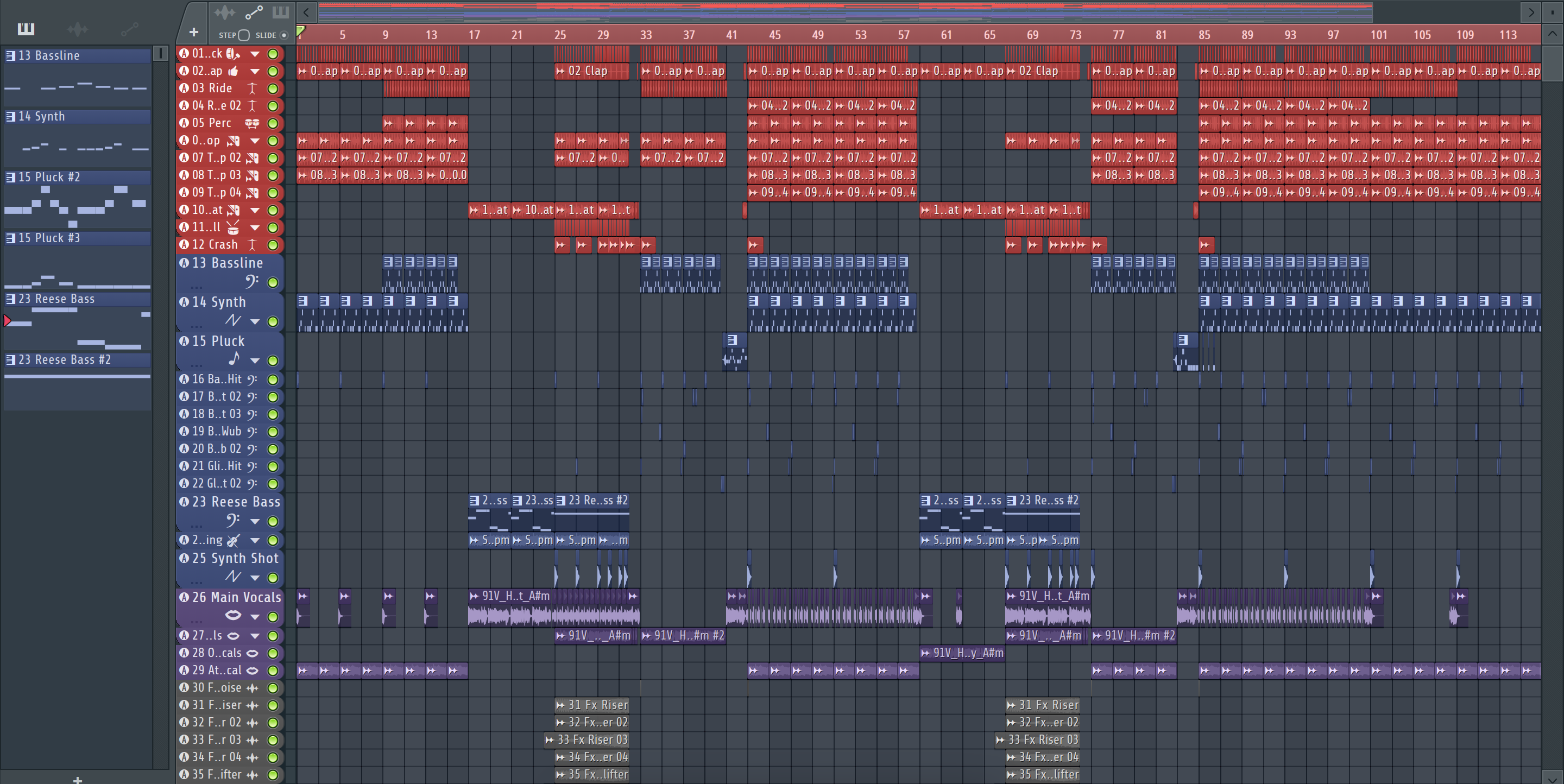Click the bass clef icon on 16 Ba..Hit

[x=252, y=380]
